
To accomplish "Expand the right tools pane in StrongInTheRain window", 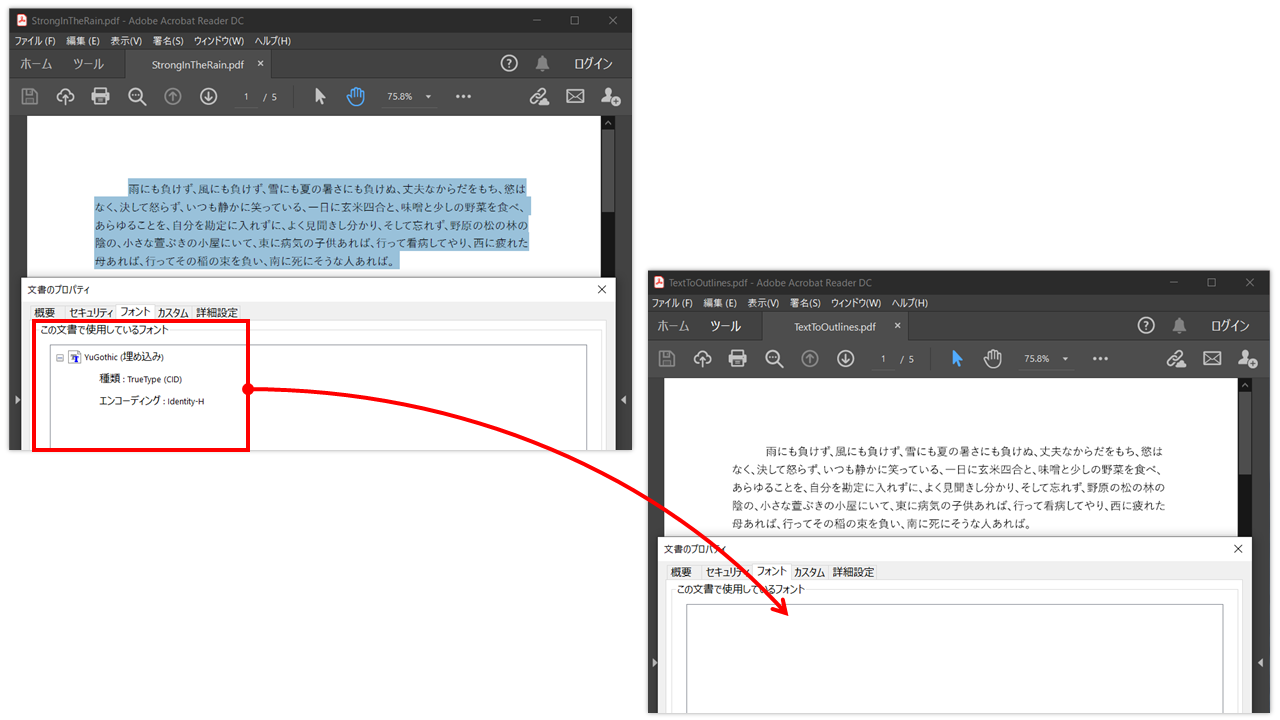I will coord(624,400).
